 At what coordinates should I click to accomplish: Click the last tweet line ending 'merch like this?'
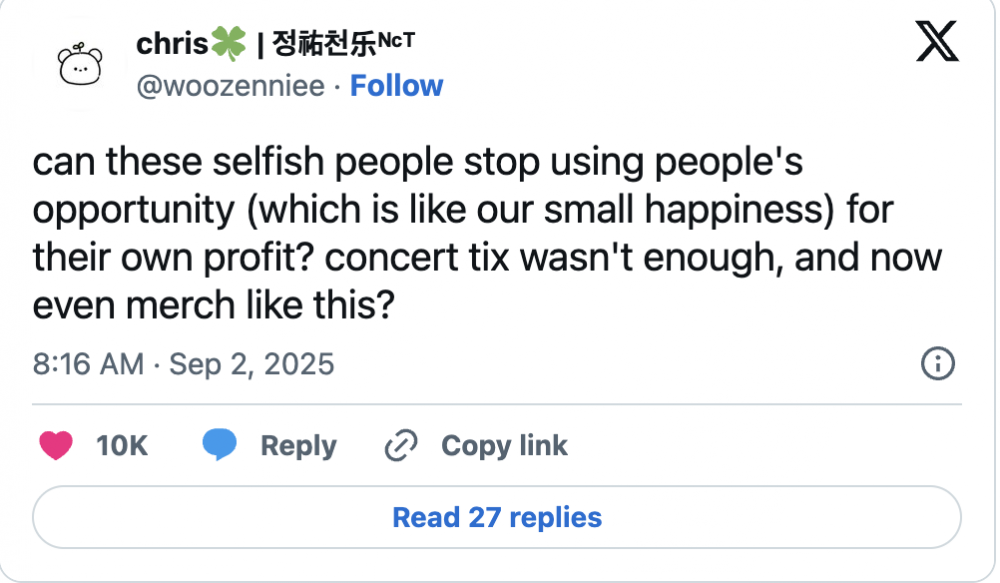click(214, 305)
